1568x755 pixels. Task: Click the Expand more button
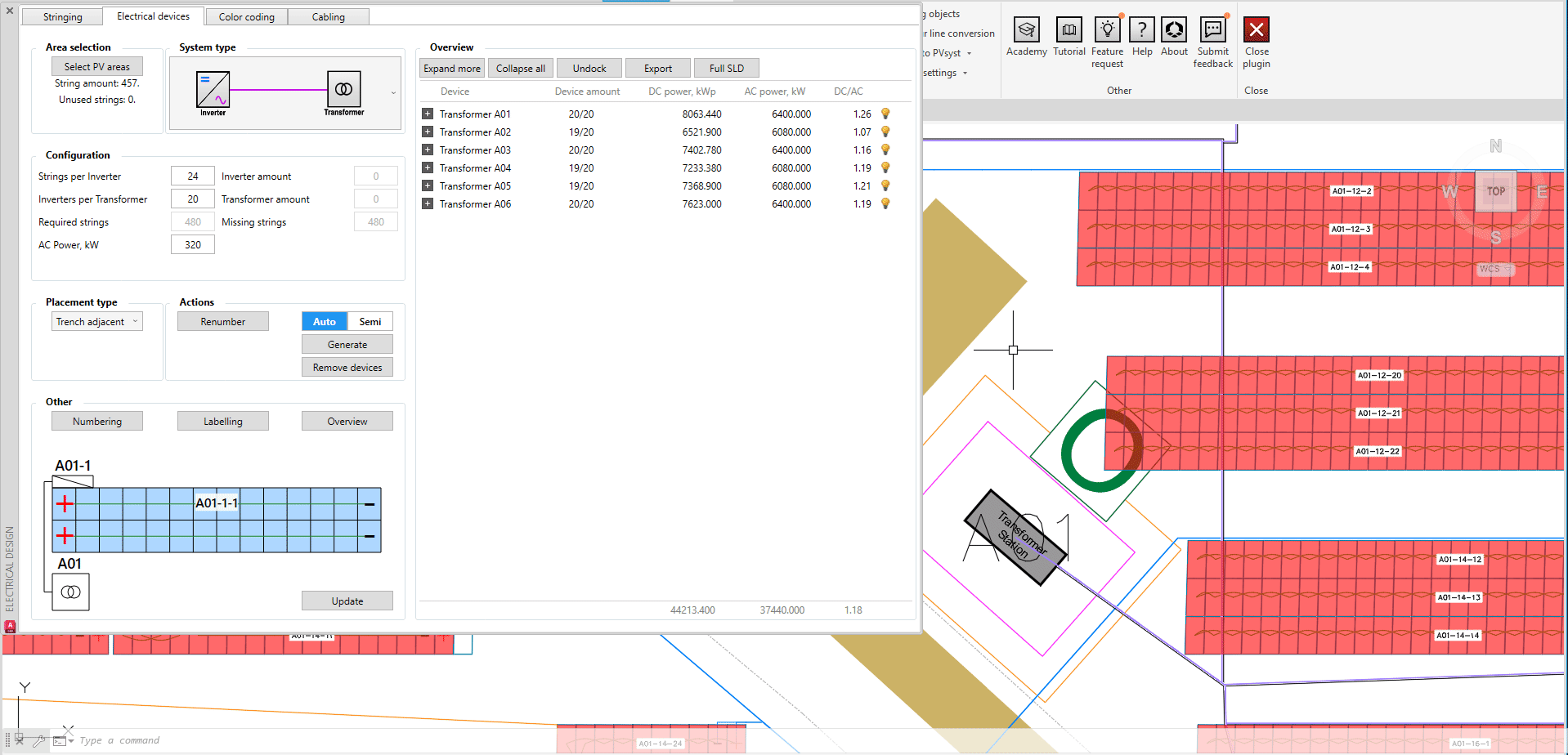click(452, 68)
